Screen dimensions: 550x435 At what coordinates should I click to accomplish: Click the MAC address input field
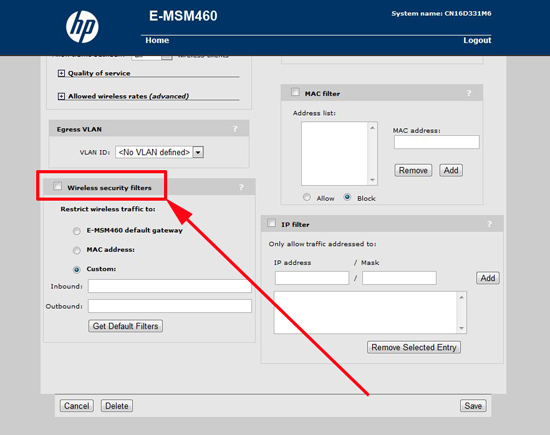click(437, 142)
